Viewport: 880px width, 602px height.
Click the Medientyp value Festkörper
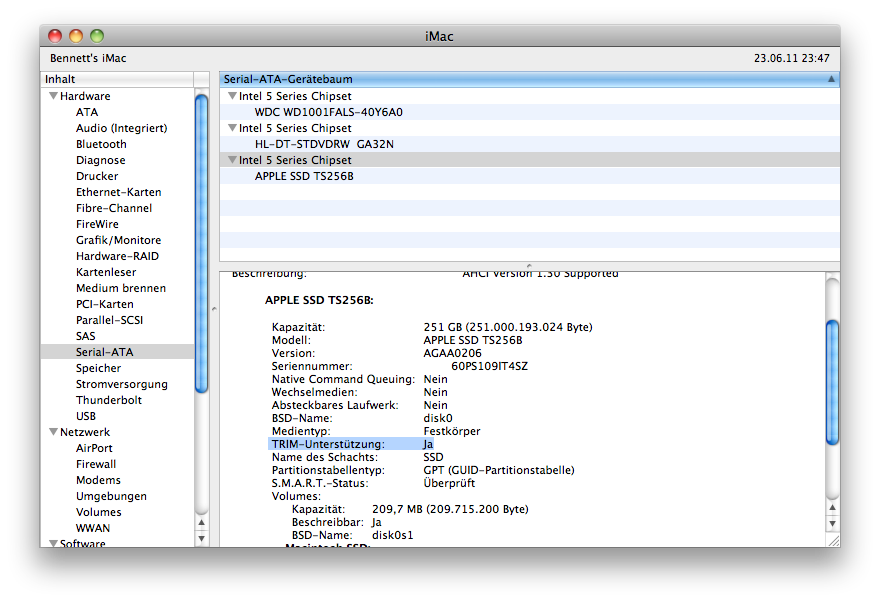point(452,431)
